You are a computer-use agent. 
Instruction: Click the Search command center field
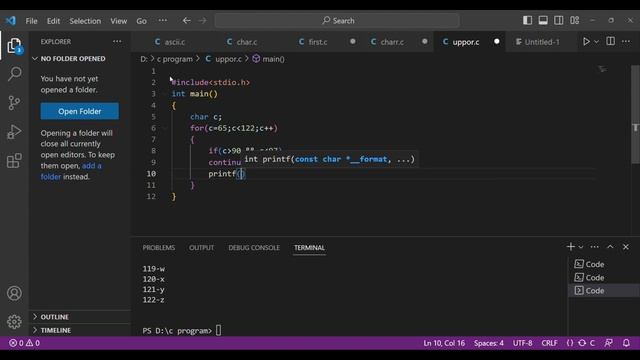(x=337, y=20)
